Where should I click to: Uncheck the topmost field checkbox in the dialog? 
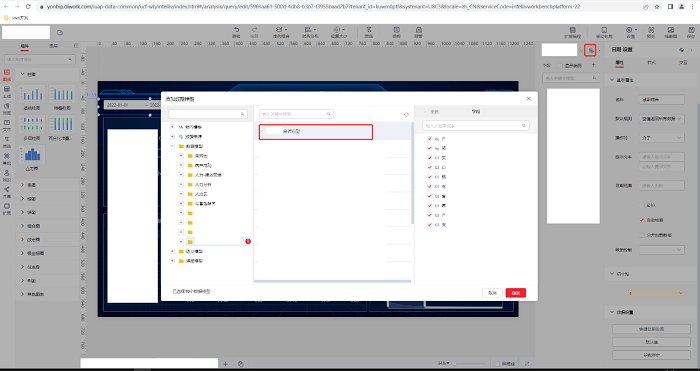tap(429, 139)
